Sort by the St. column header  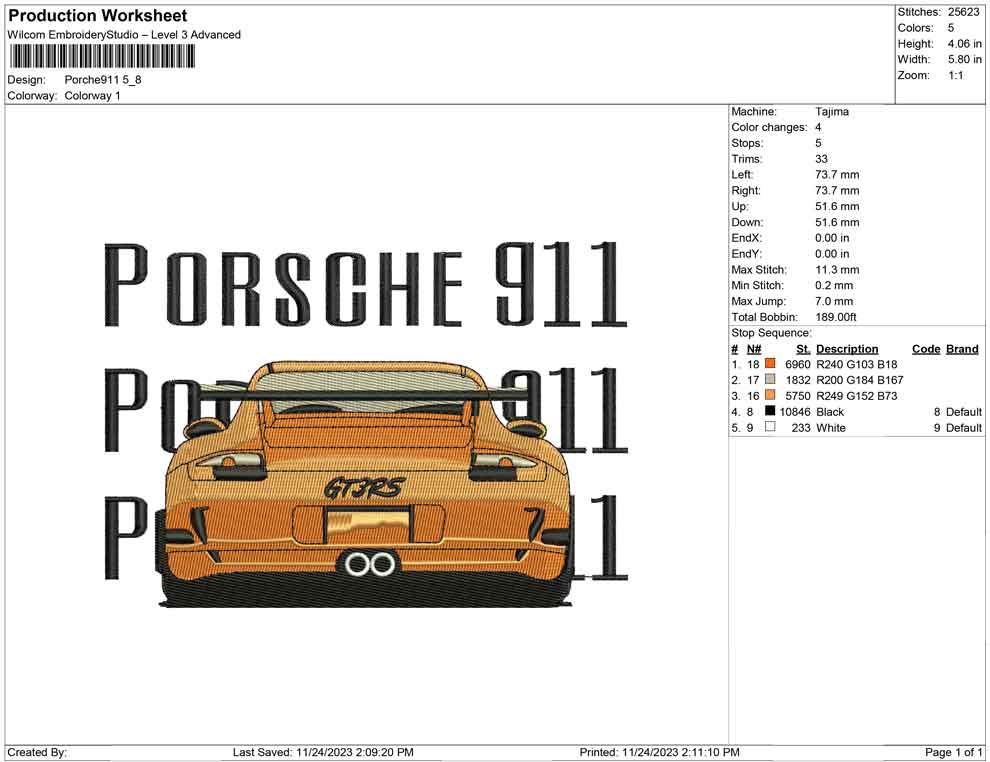coord(803,348)
